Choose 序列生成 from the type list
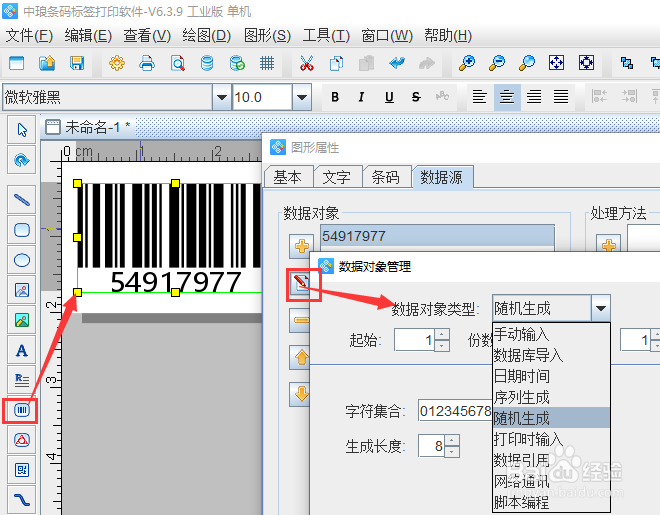 coord(551,397)
